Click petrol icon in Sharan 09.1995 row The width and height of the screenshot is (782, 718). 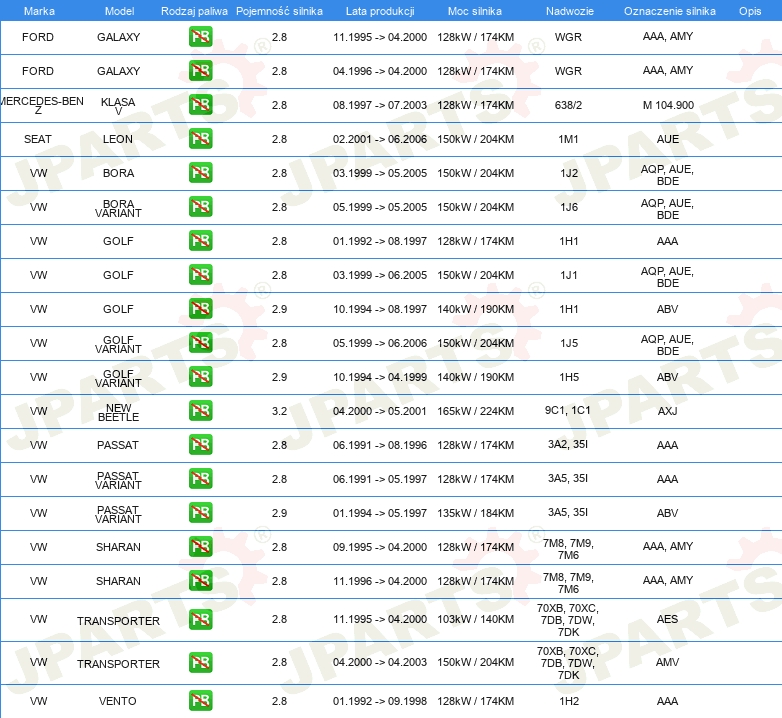click(200, 546)
